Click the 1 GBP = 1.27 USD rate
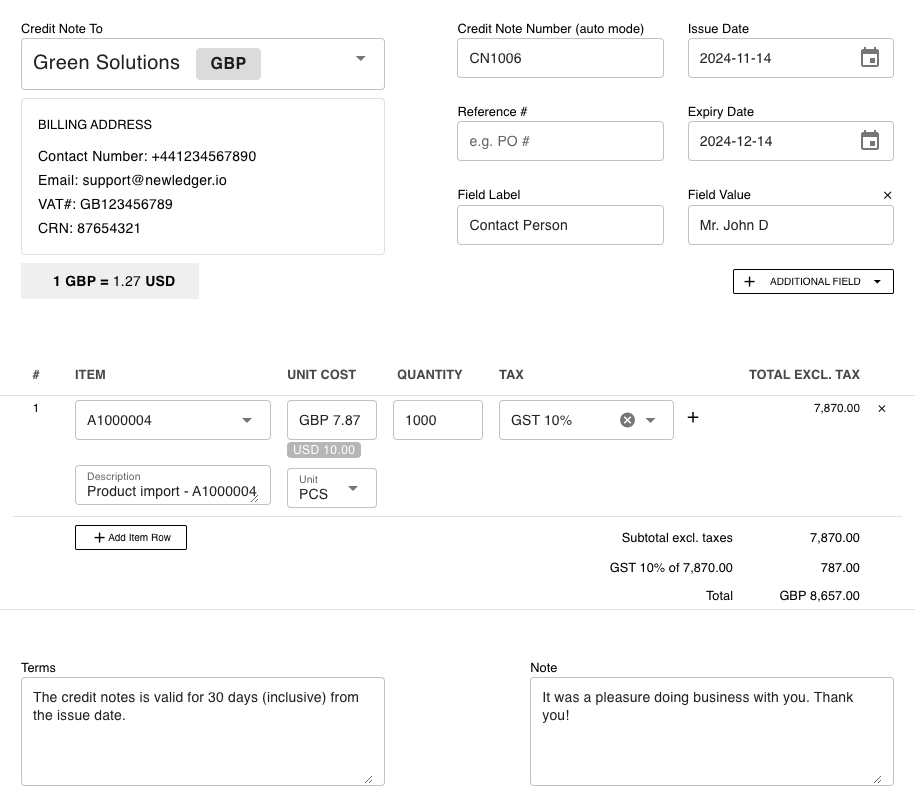Screen dimensions: 915x810 pyautogui.click(x=109, y=281)
